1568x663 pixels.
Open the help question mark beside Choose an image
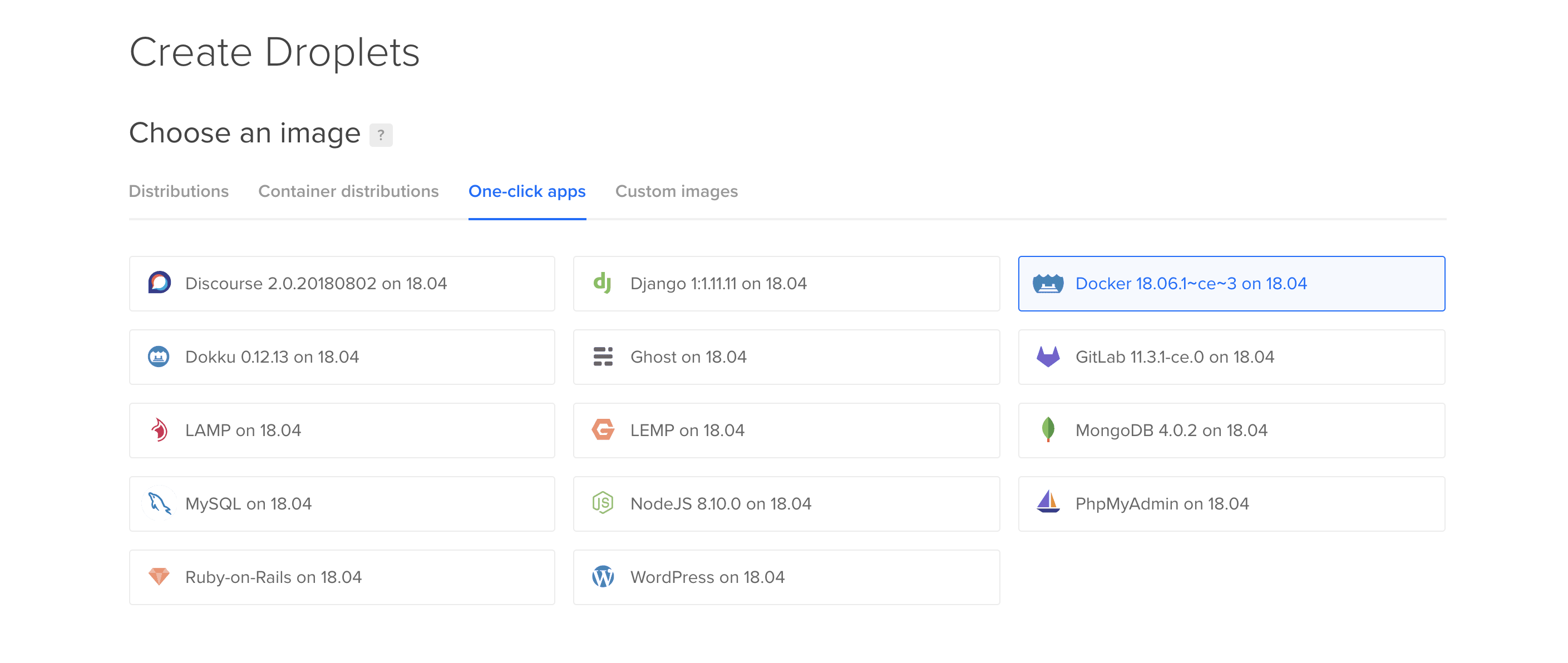[x=381, y=135]
